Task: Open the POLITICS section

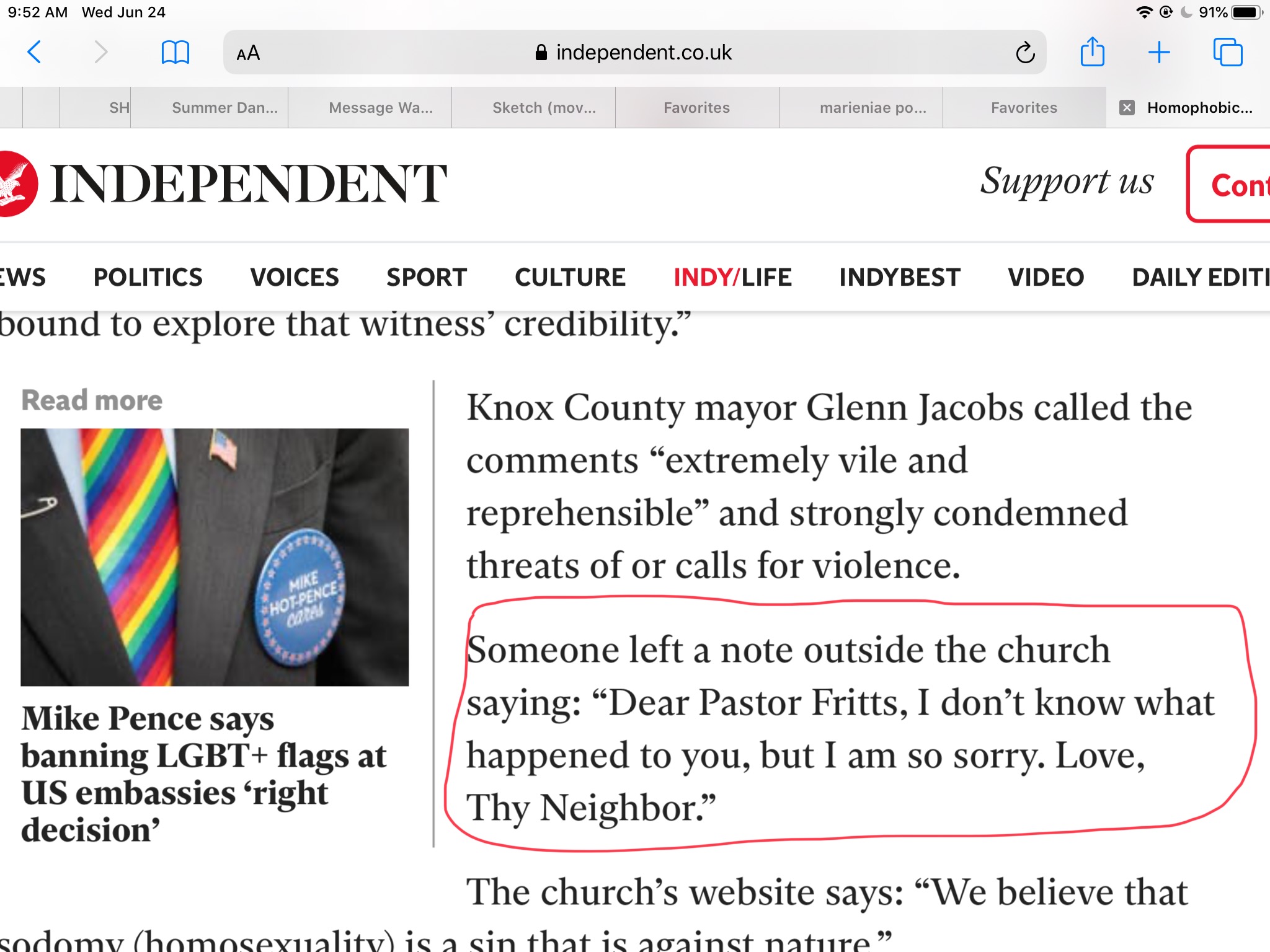Action: point(148,277)
